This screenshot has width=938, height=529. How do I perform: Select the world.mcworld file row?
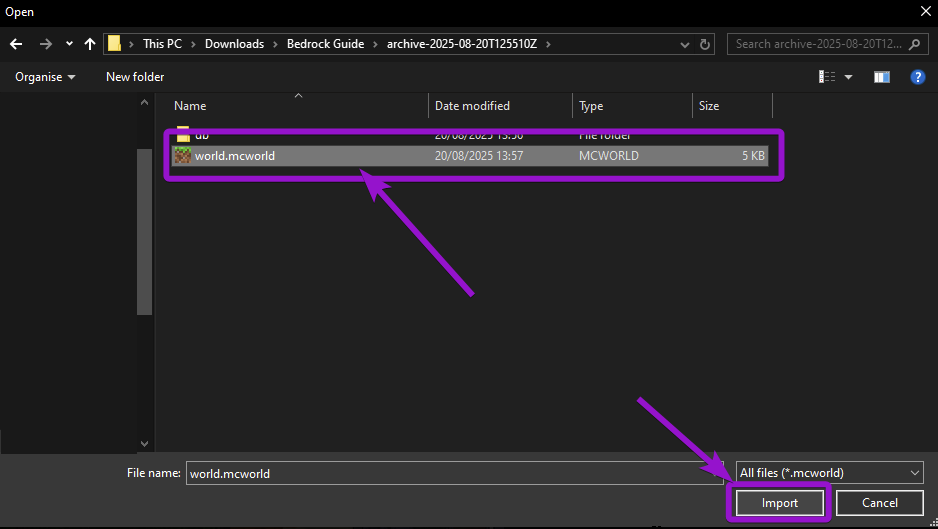coord(470,156)
